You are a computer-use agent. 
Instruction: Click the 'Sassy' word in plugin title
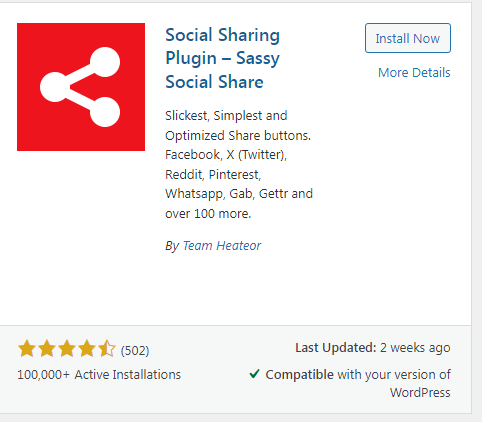[258, 58]
